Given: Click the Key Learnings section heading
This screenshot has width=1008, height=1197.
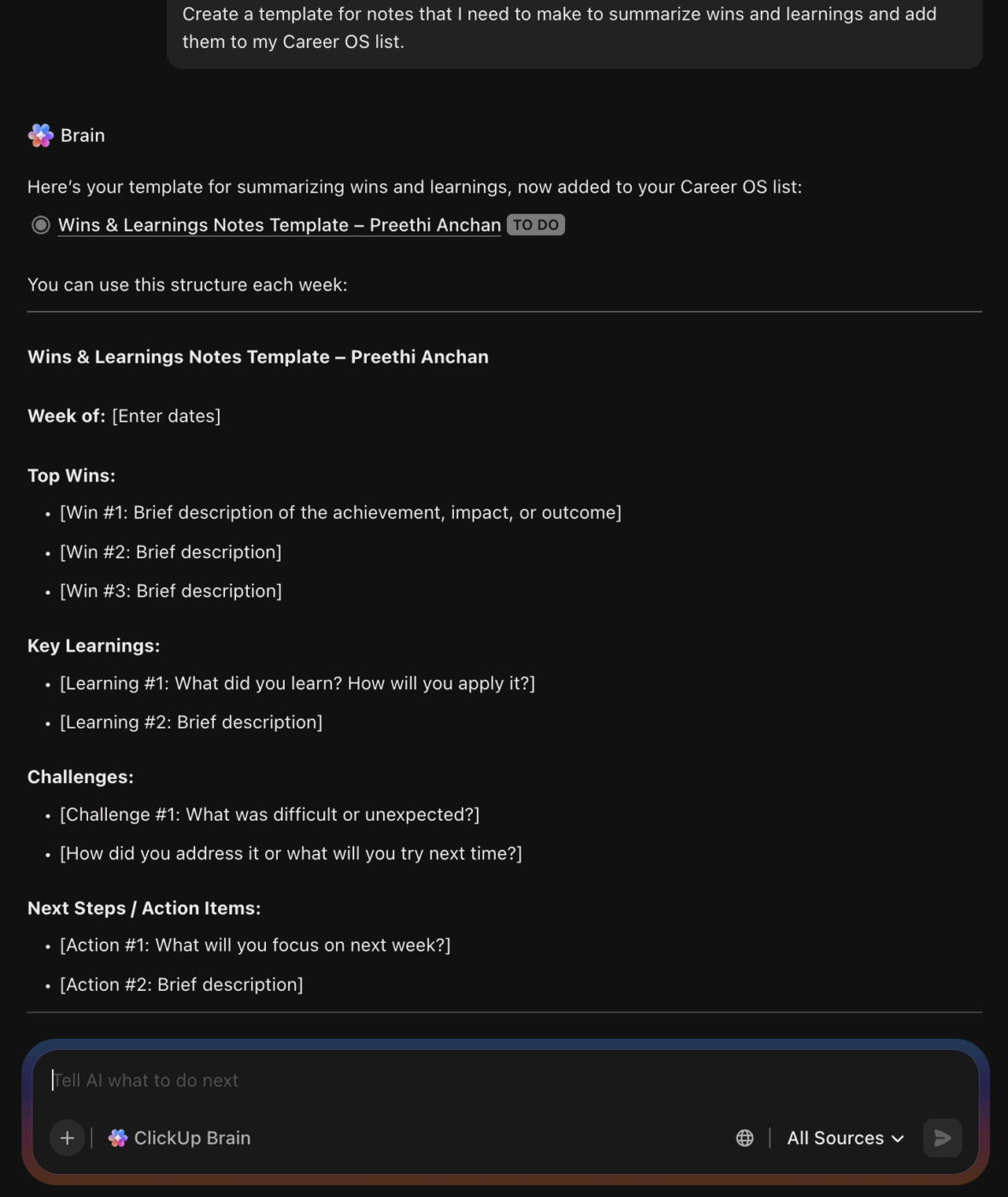Looking at the screenshot, I should tap(94, 646).
